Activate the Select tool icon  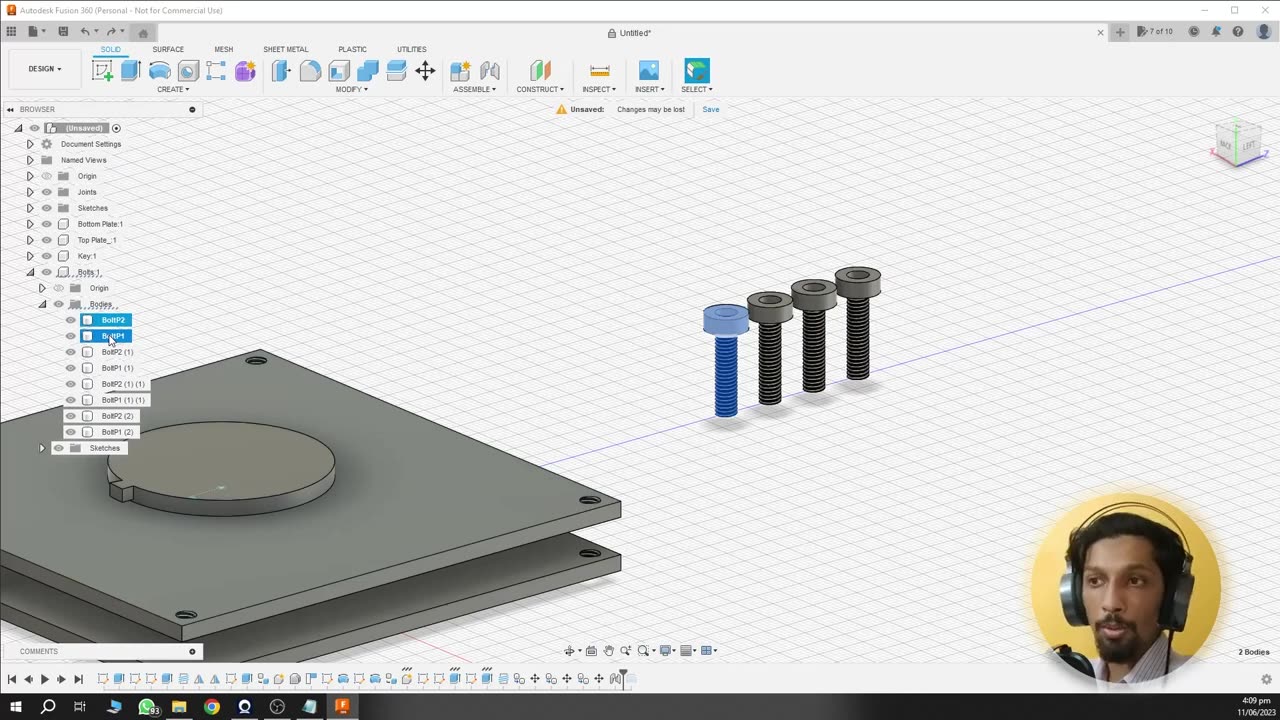(697, 70)
